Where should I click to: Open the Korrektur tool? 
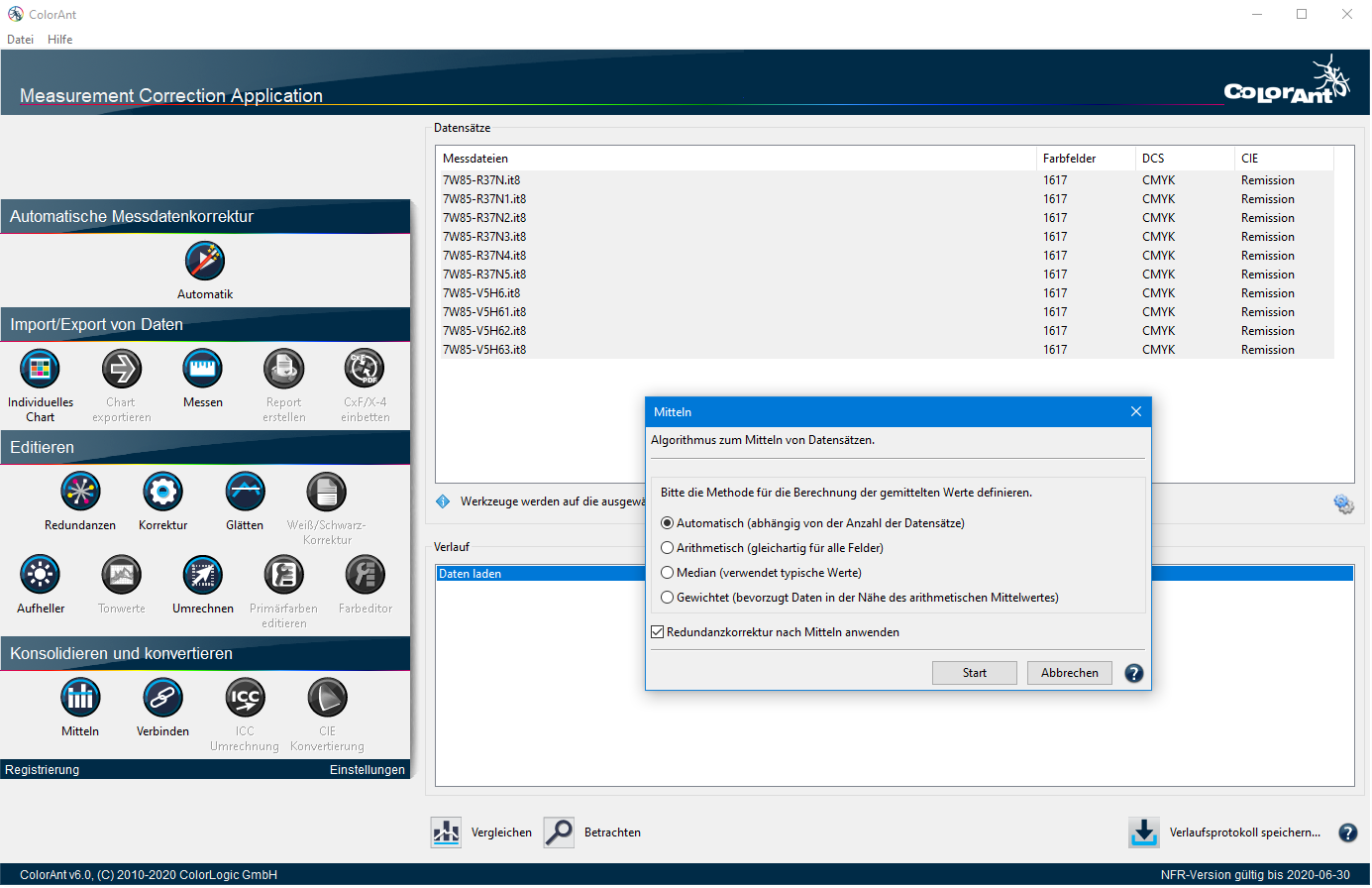tap(162, 493)
